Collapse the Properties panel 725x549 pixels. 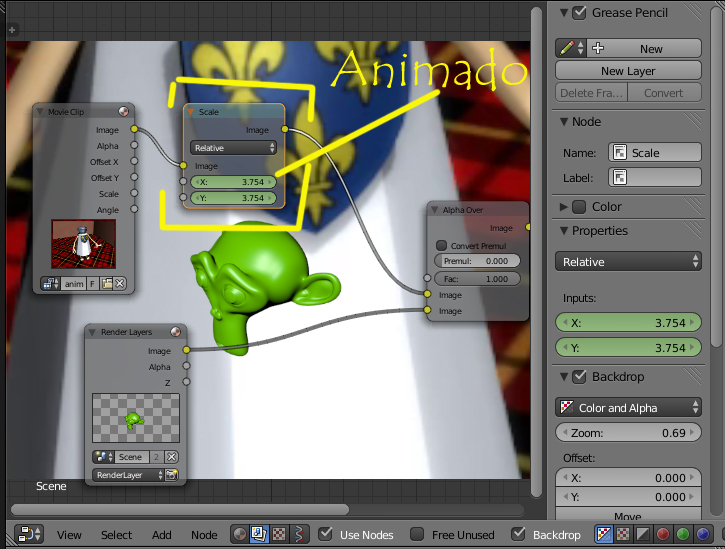564,230
